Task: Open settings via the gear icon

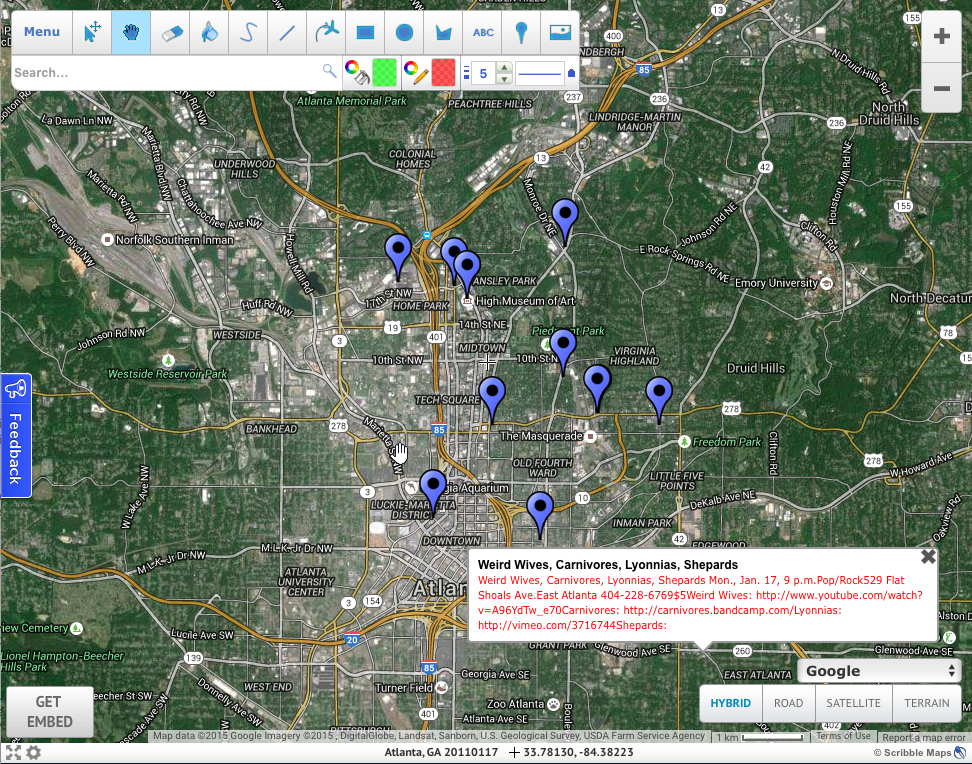Action: [x=33, y=752]
